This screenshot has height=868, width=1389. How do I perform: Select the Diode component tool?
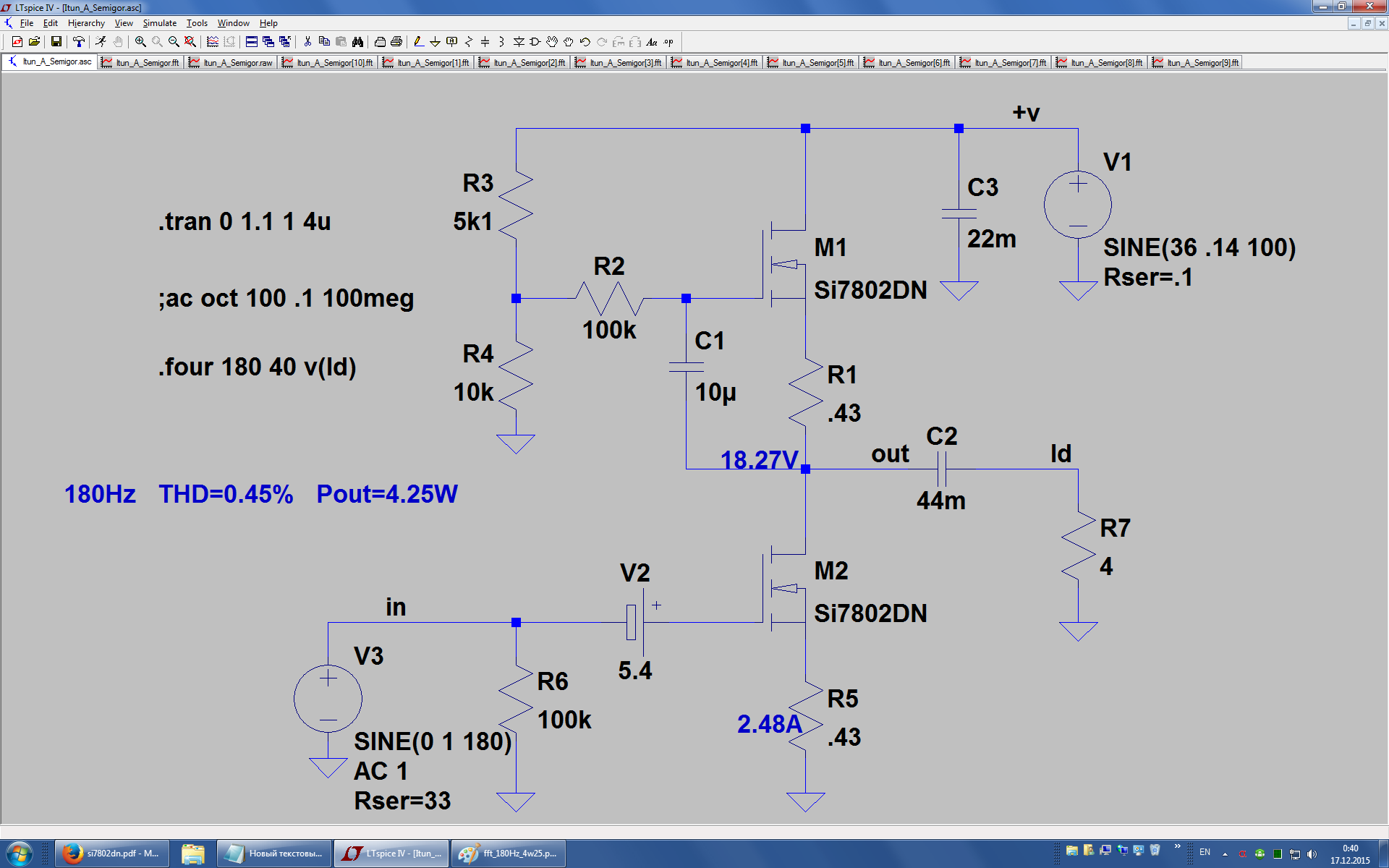click(x=519, y=42)
